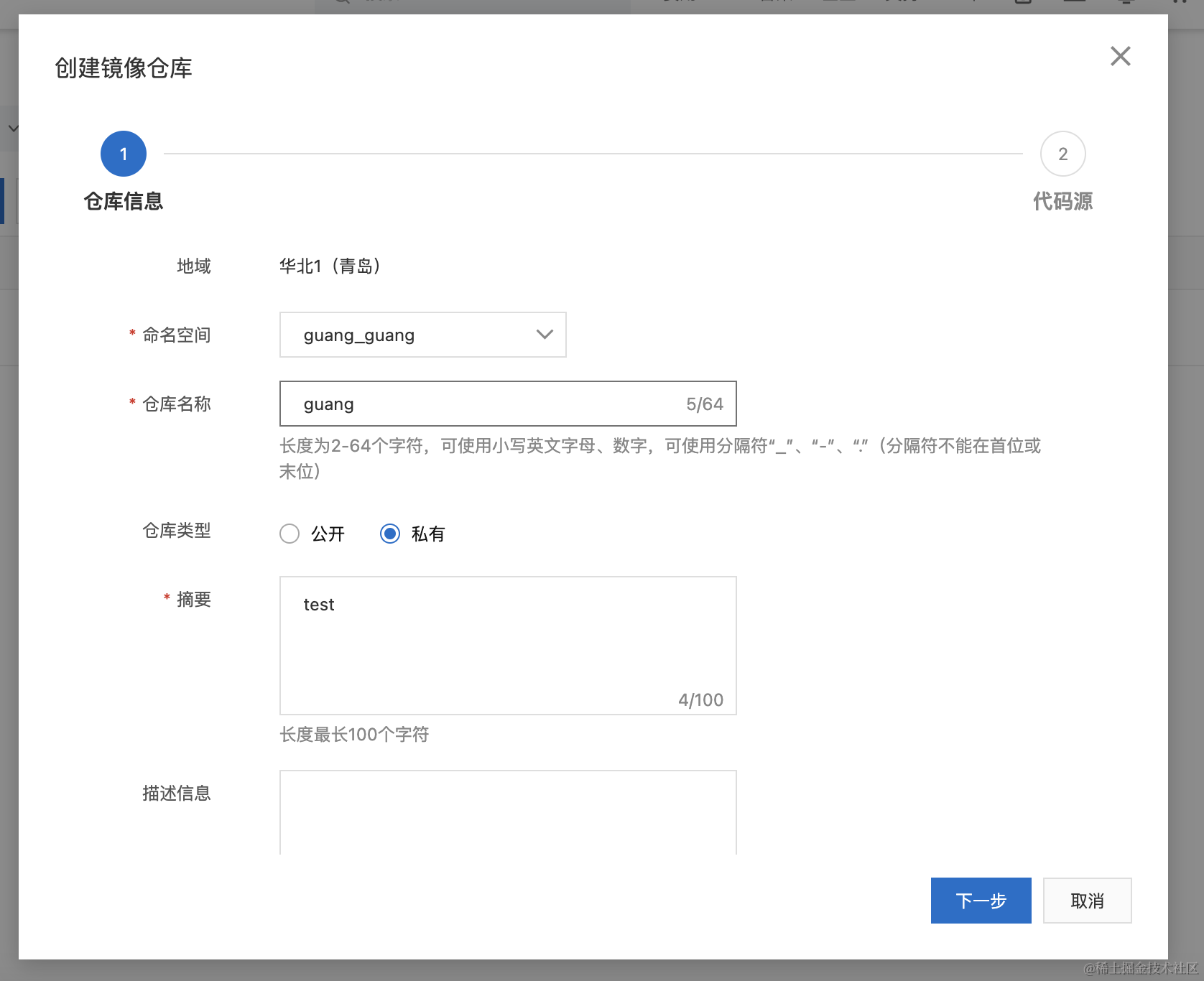Click the 公开 option label text
This screenshot has width=1204, height=981.
click(x=328, y=534)
